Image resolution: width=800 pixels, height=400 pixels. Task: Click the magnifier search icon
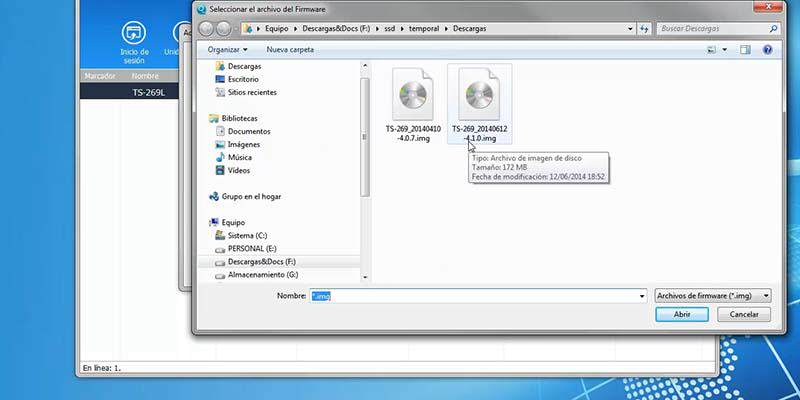773,29
